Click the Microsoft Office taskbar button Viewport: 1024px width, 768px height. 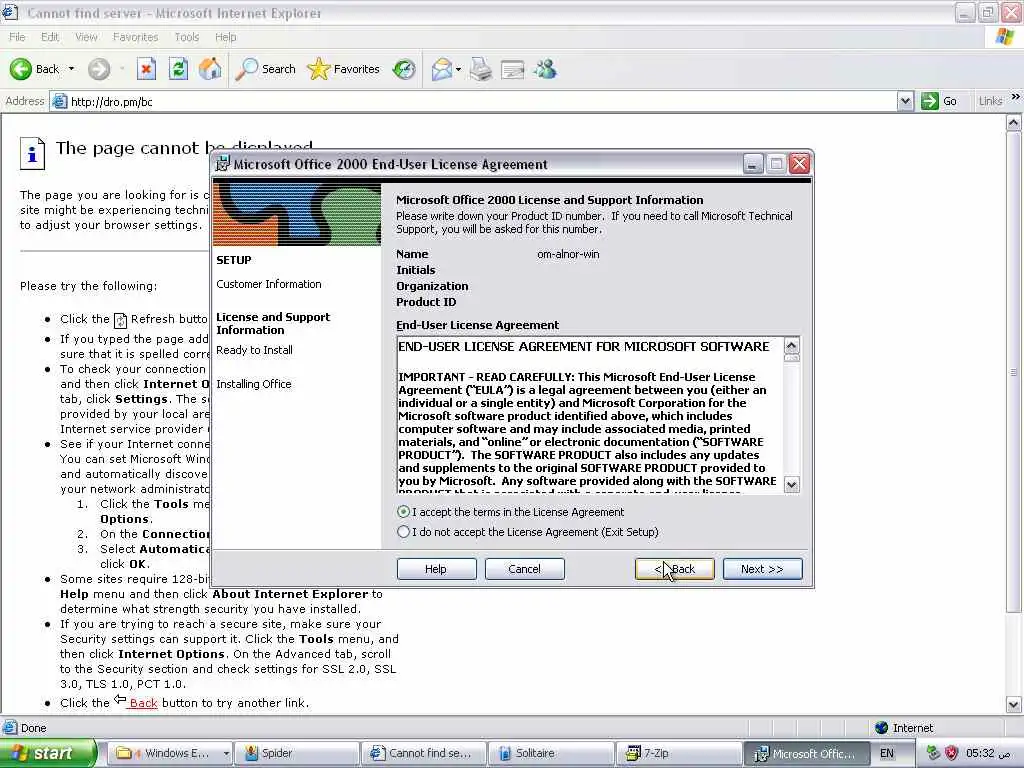coord(805,753)
